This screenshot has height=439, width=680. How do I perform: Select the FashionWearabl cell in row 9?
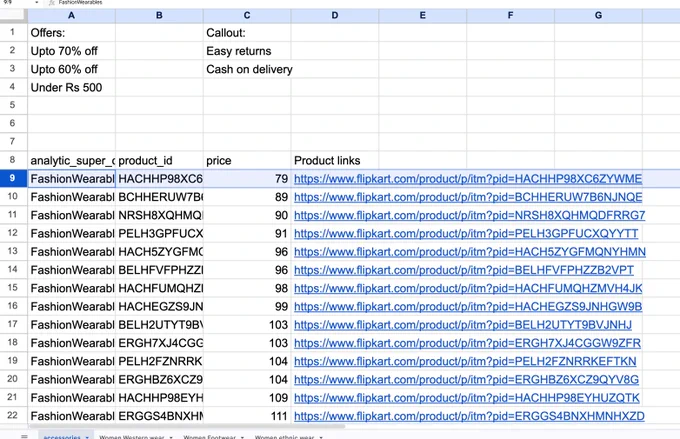72,178
